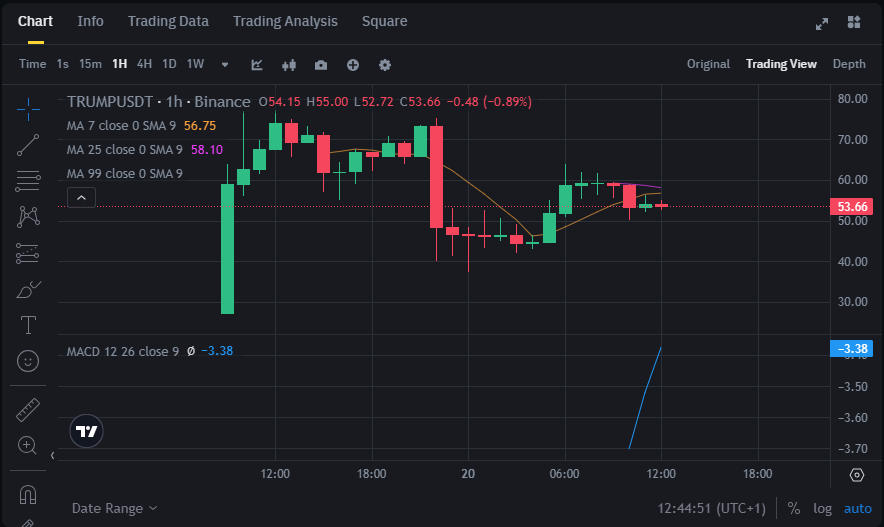The image size is (884, 527).
Task: Switch to the Chart tab
Action: [35, 21]
